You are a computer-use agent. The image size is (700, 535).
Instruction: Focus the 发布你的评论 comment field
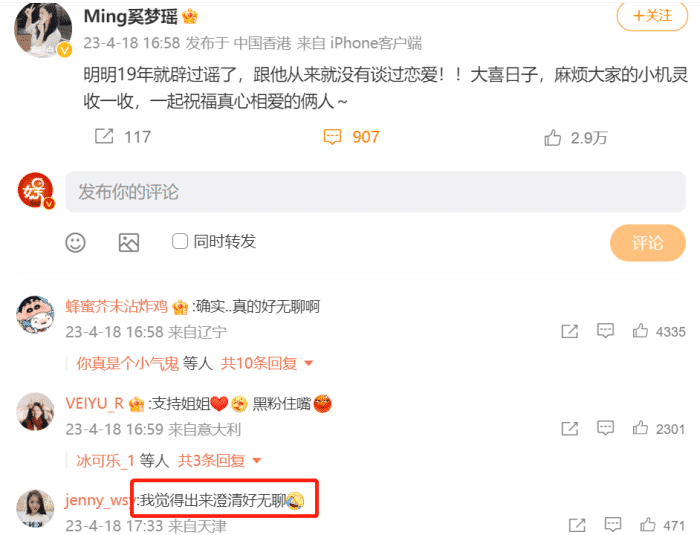(375, 192)
